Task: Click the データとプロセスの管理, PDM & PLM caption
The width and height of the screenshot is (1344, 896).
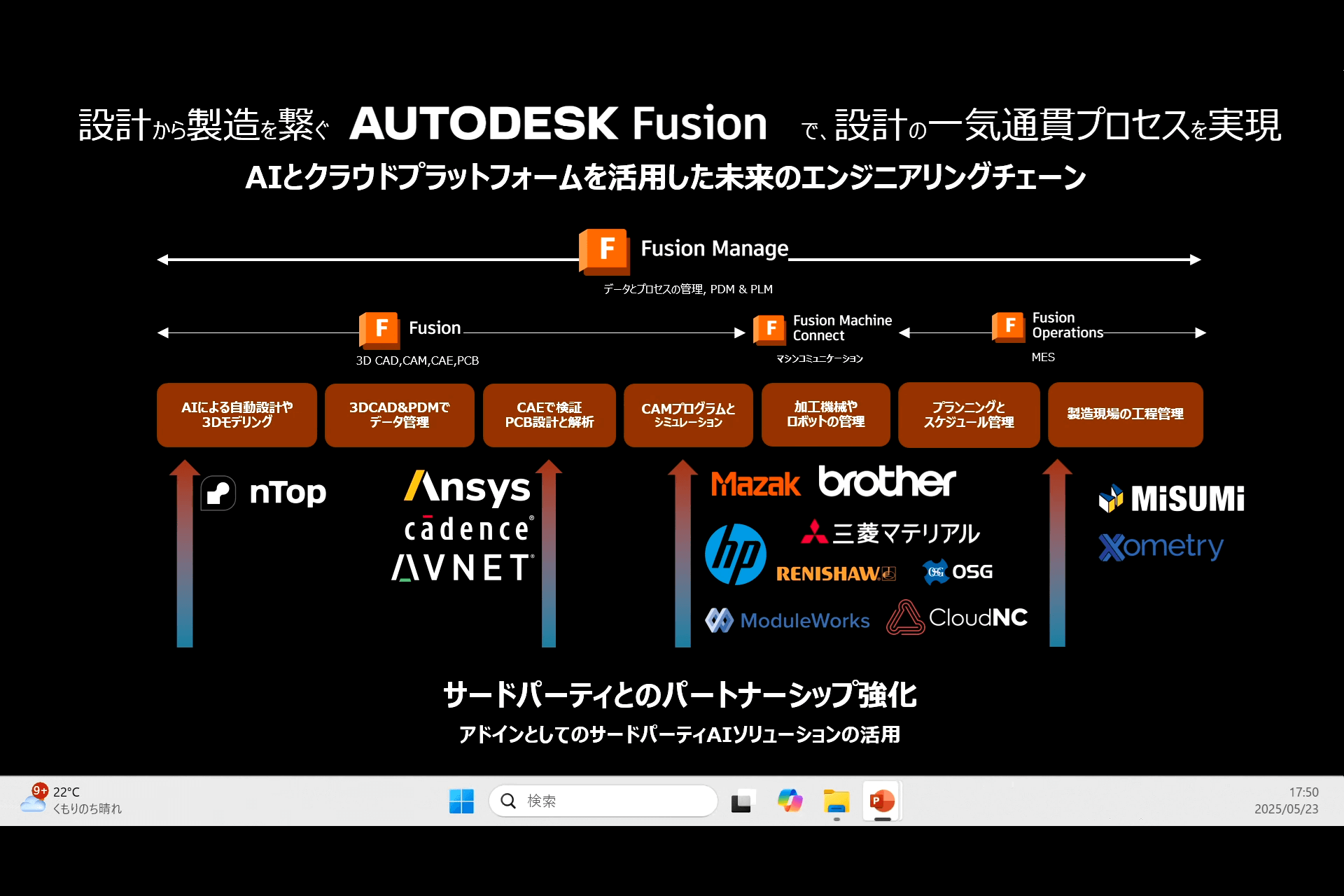Action: point(688,289)
